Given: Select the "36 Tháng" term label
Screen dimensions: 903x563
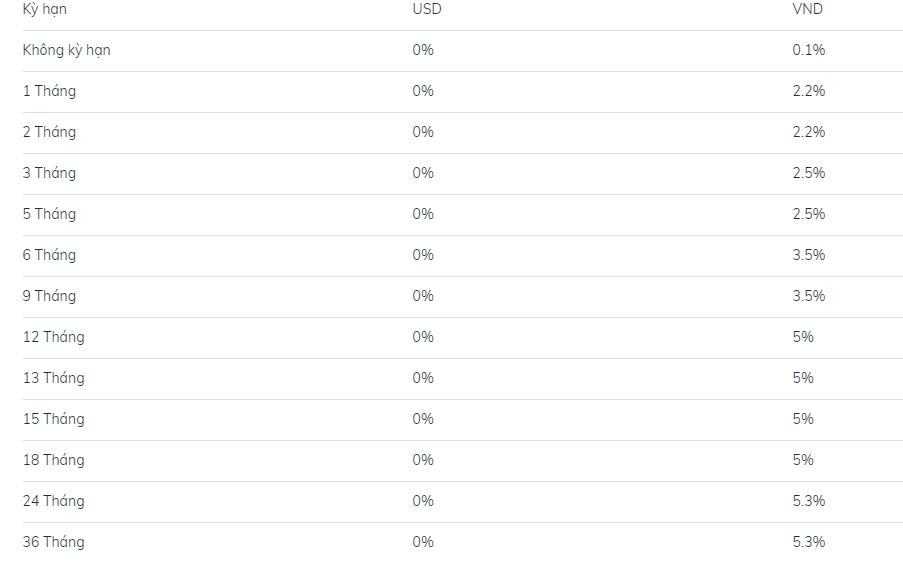Looking at the screenshot, I should pyautogui.click(x=53, y=542).
